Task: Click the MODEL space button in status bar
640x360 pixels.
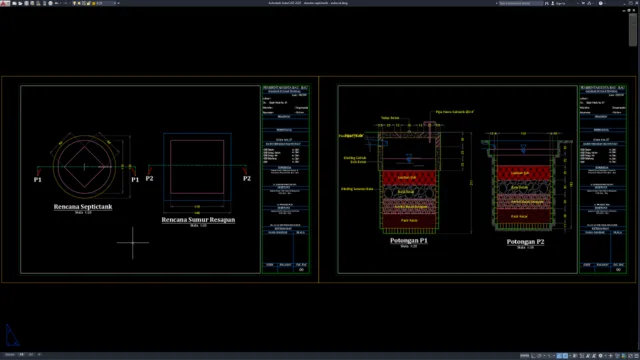Action: tap(524, 356)
